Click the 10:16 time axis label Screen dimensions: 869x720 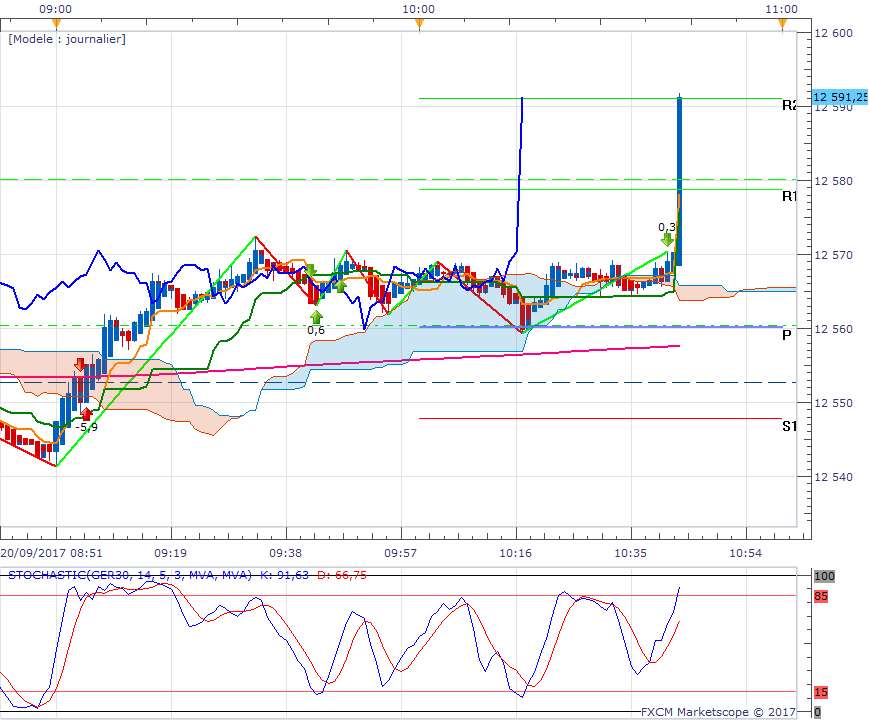[515, 553]
